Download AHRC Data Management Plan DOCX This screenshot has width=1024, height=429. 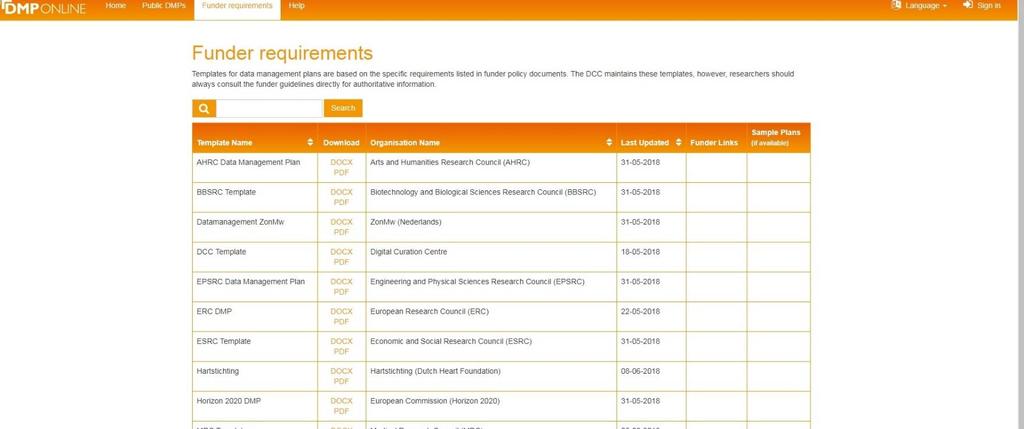[341, 162]
